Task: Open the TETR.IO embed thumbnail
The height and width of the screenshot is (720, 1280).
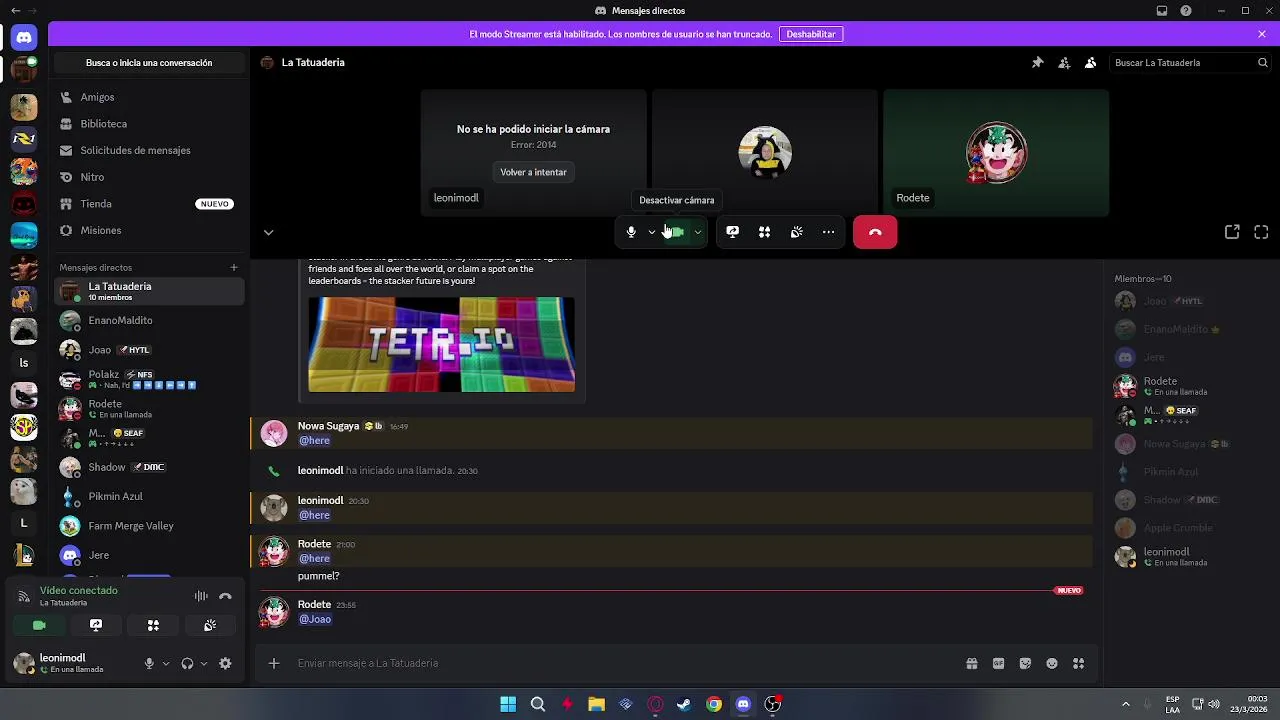Action: pyautogui.click(x=441, y=344)
